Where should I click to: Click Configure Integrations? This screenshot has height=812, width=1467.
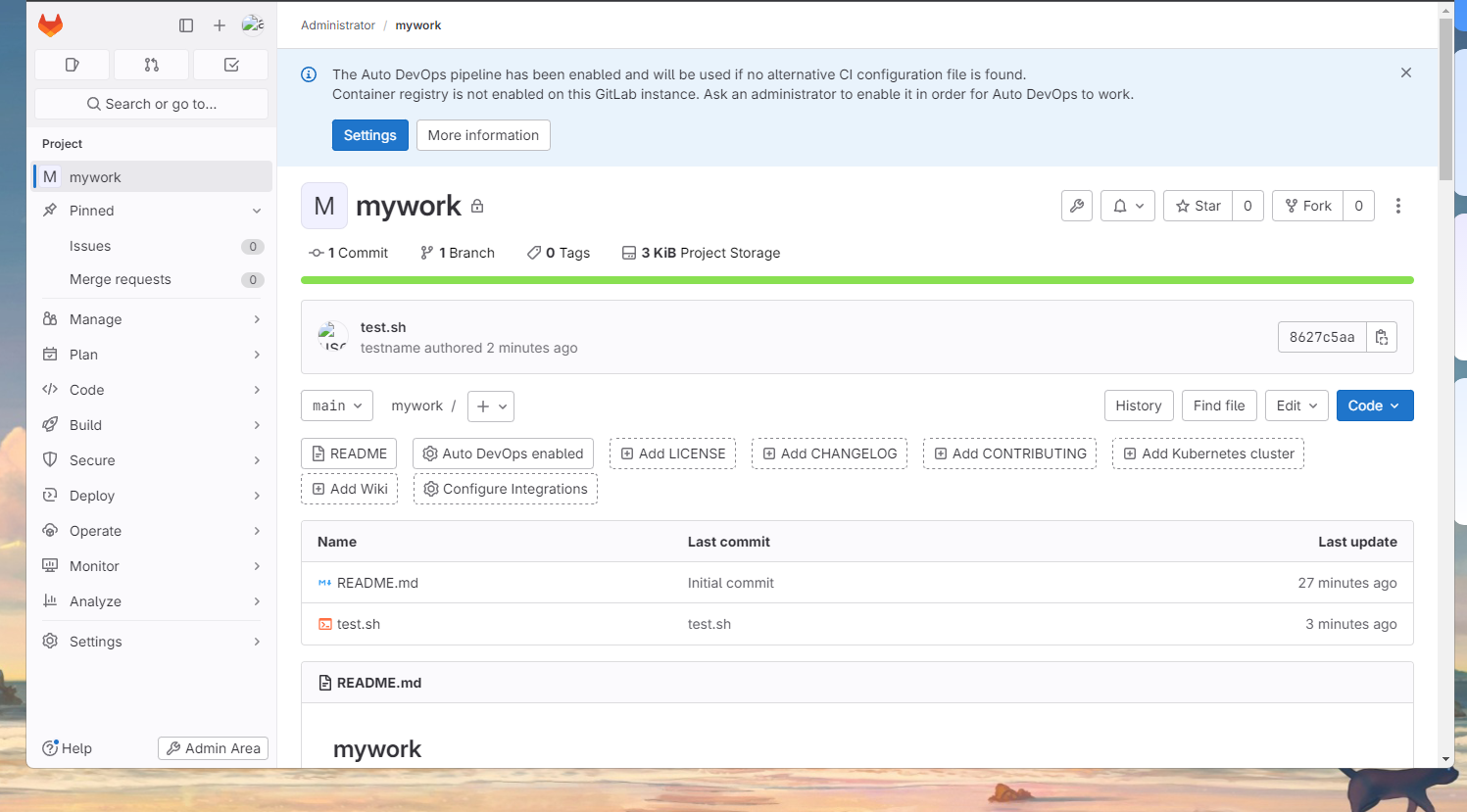[506, 489]
